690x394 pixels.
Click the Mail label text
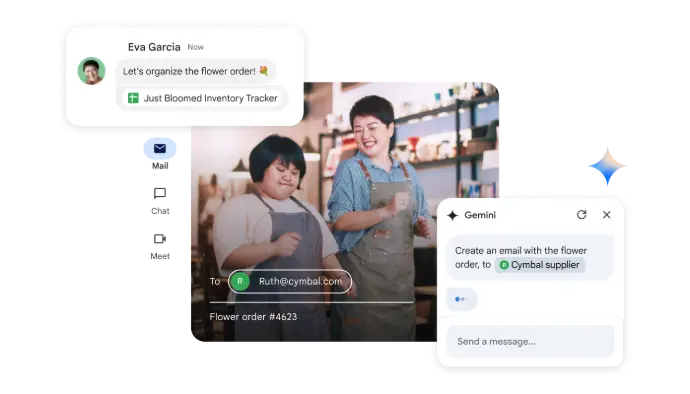coord(160,166)
